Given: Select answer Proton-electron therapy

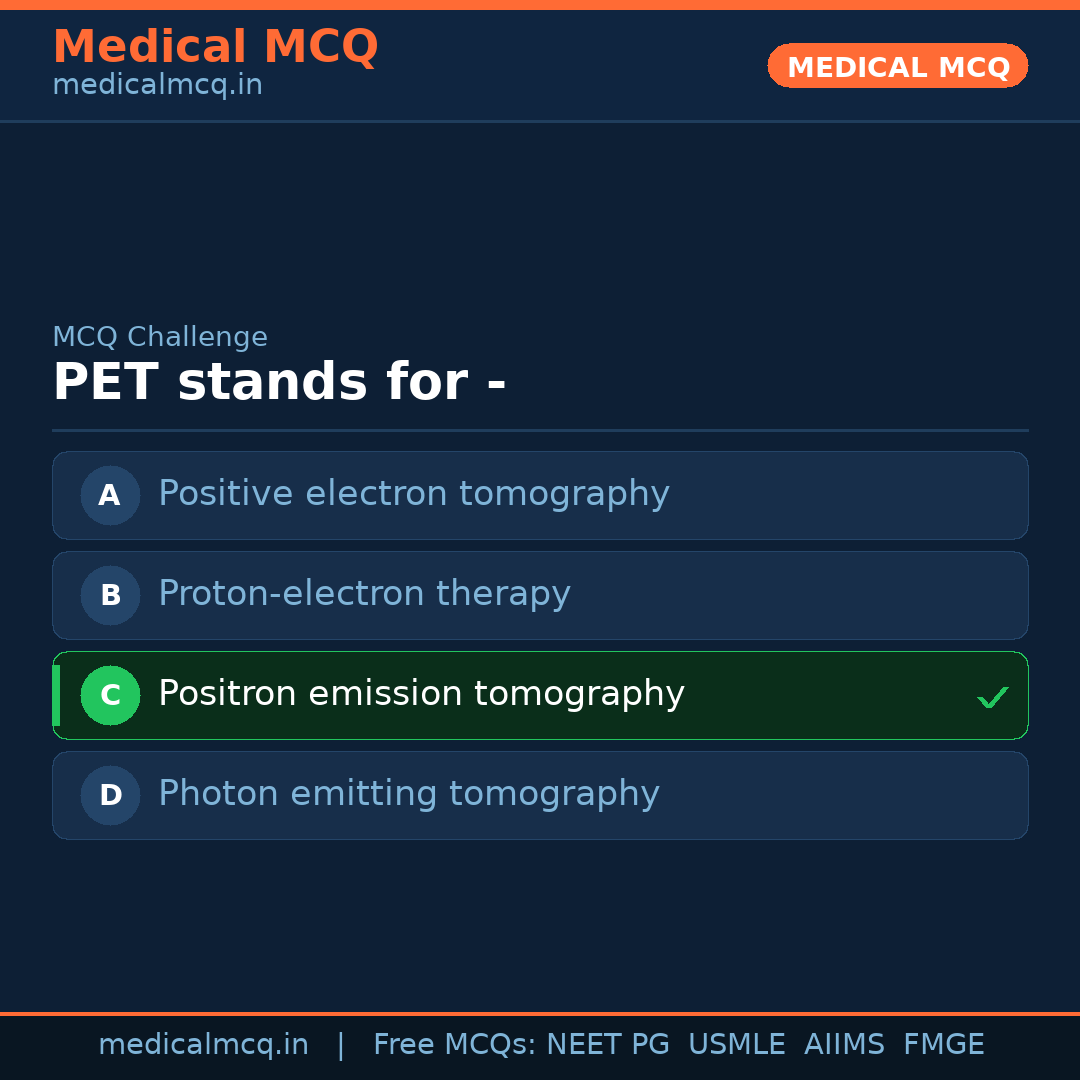Looking at the screenshot, I should [364, 594].
